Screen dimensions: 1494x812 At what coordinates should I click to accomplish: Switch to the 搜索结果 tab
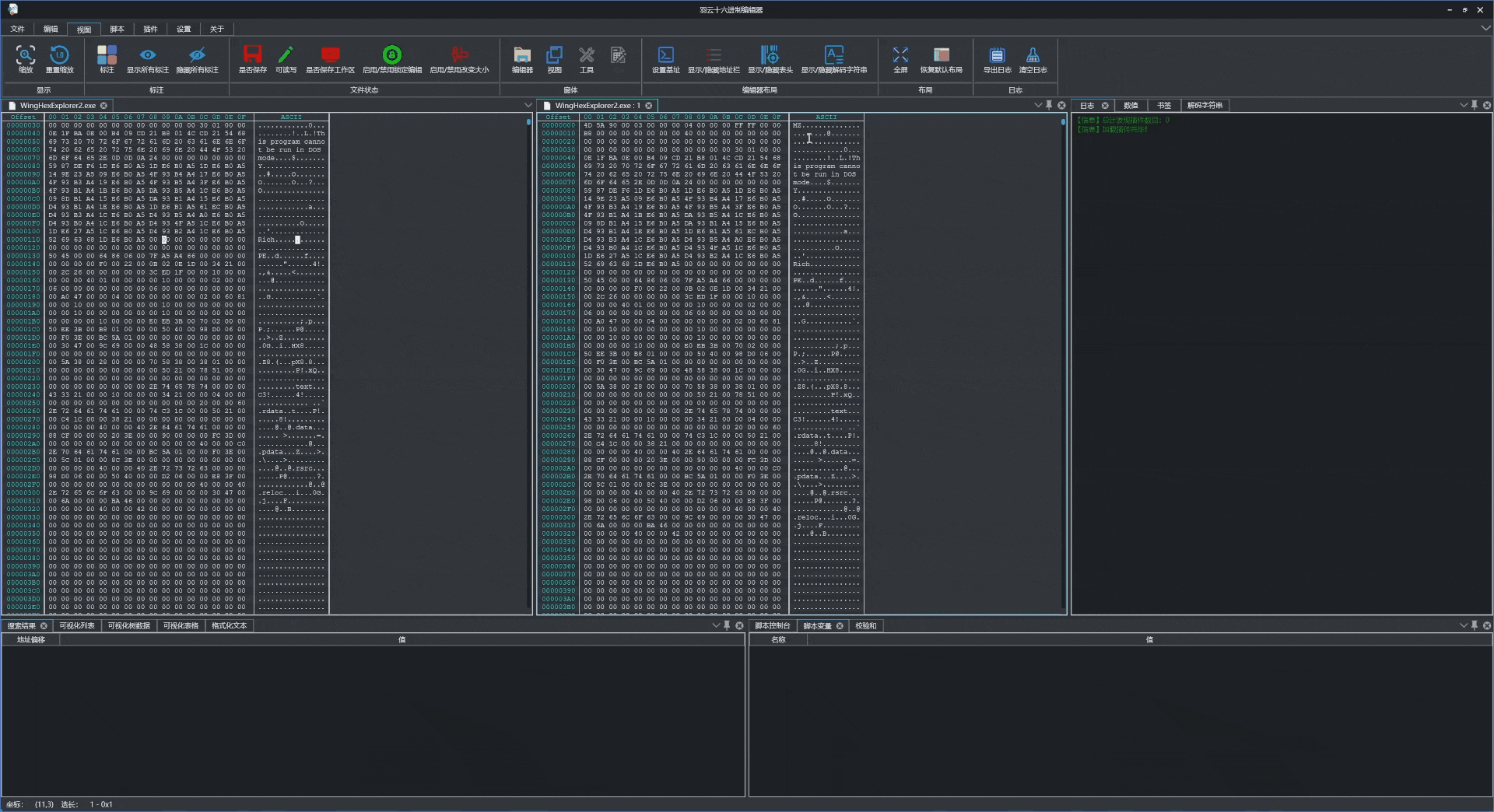tap(22, 625)
